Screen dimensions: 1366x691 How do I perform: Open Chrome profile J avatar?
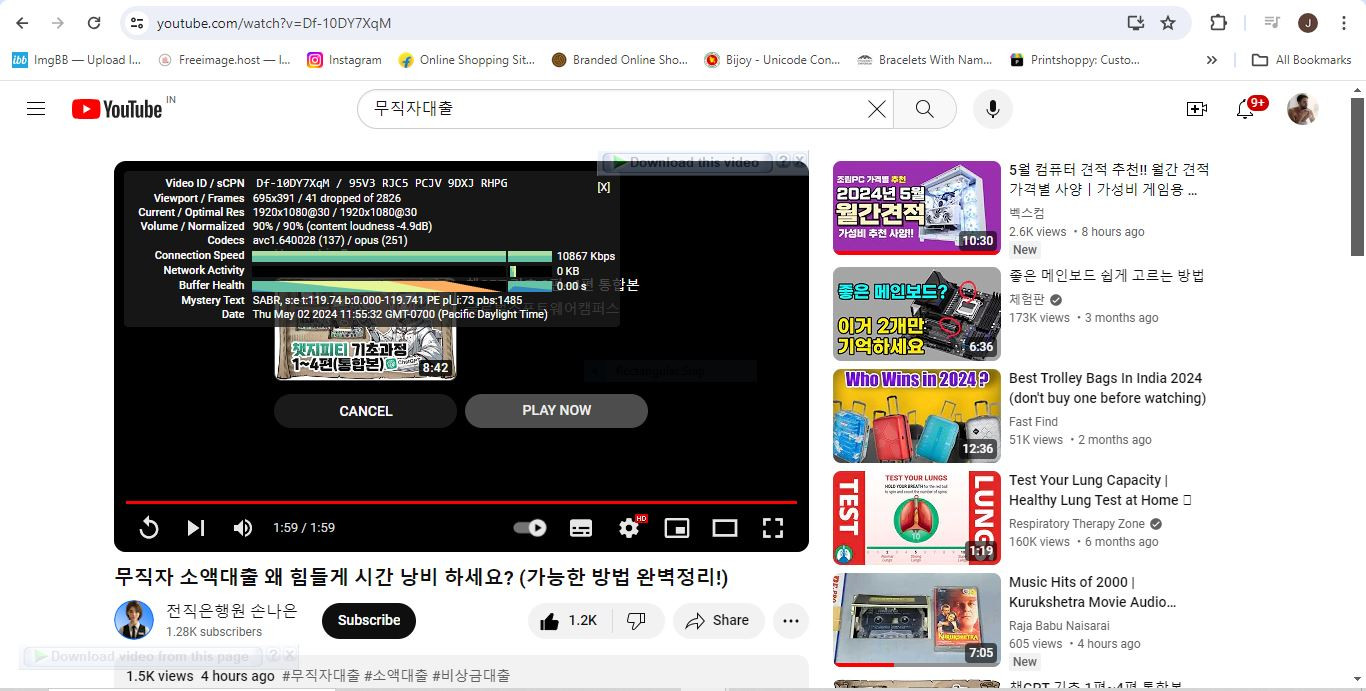pyautogui.click(x=1308, y=23)
